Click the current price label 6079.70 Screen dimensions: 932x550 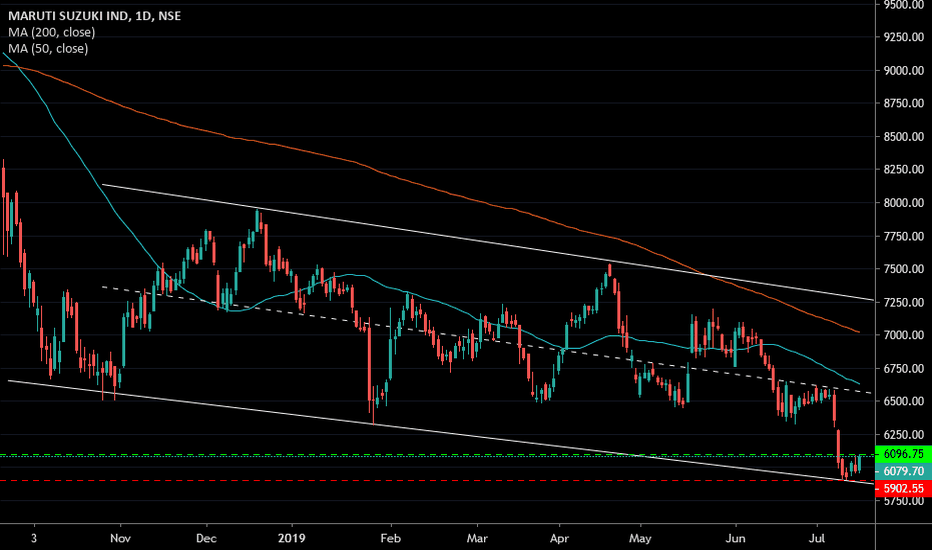coord(903,472)
